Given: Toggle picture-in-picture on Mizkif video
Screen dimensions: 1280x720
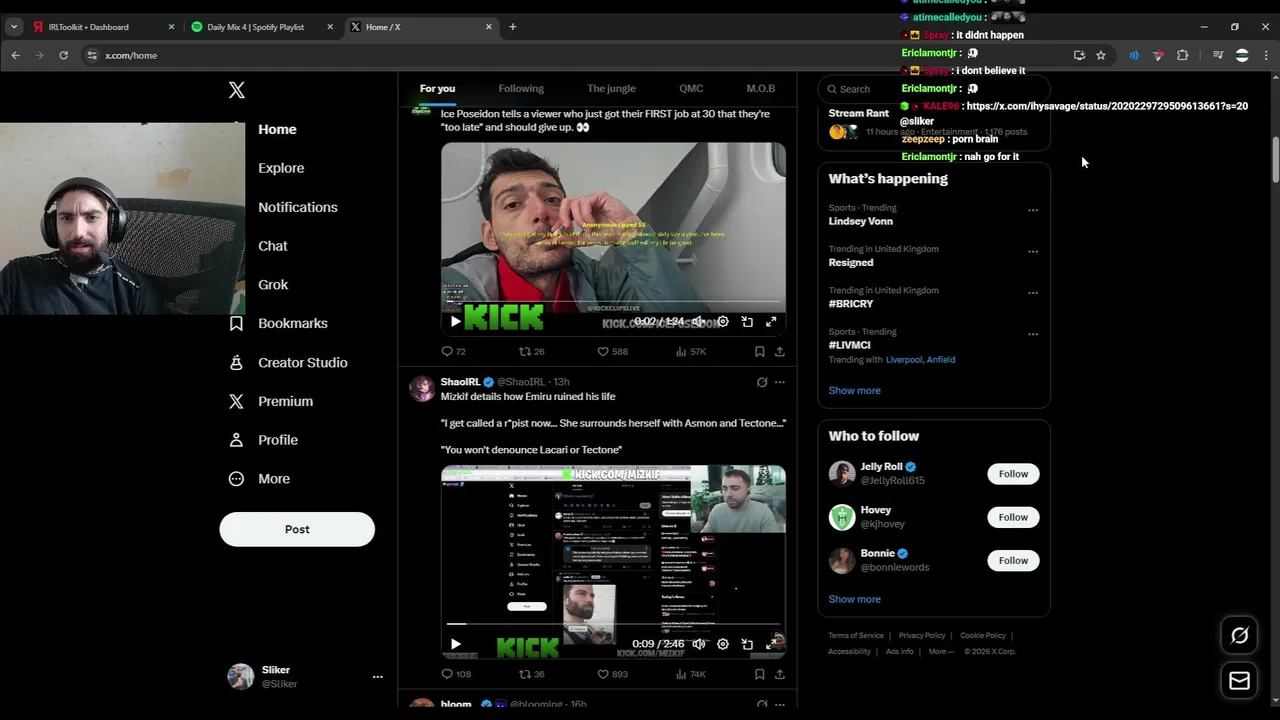Looking at the screenshot, I should coord(747,644).
